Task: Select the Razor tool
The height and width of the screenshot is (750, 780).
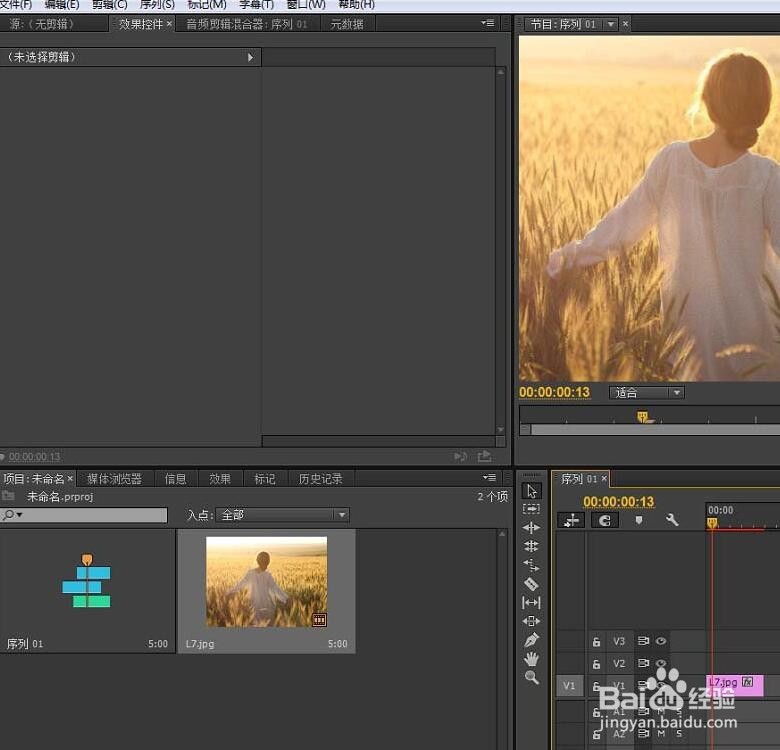Action: 531,584
